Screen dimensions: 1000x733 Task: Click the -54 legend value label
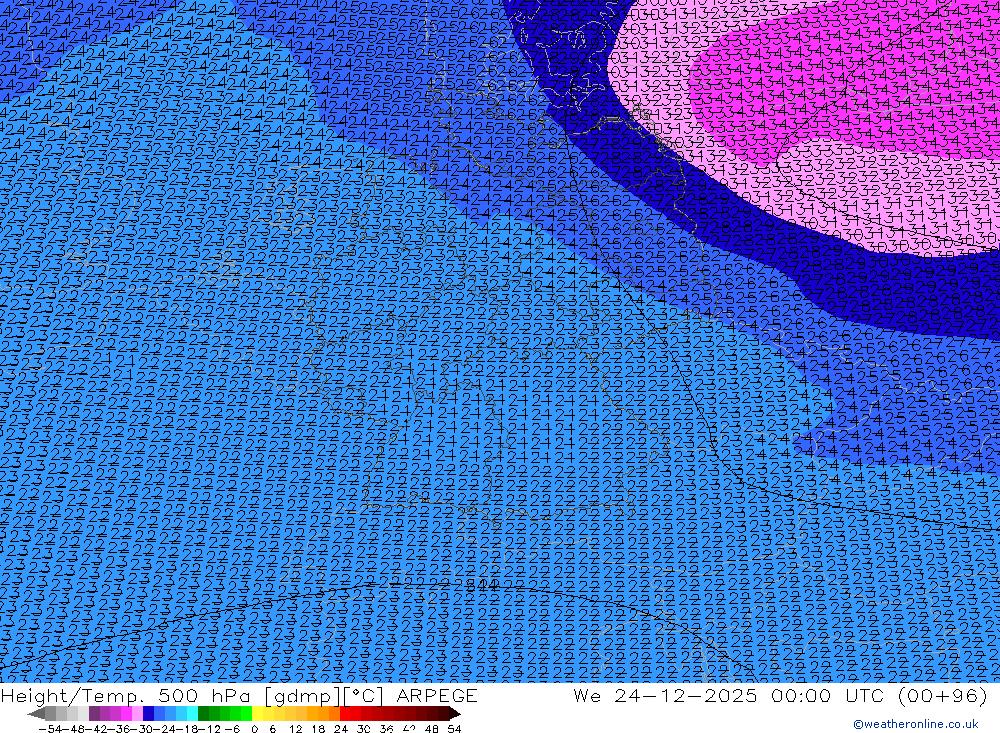coord(50,729)
